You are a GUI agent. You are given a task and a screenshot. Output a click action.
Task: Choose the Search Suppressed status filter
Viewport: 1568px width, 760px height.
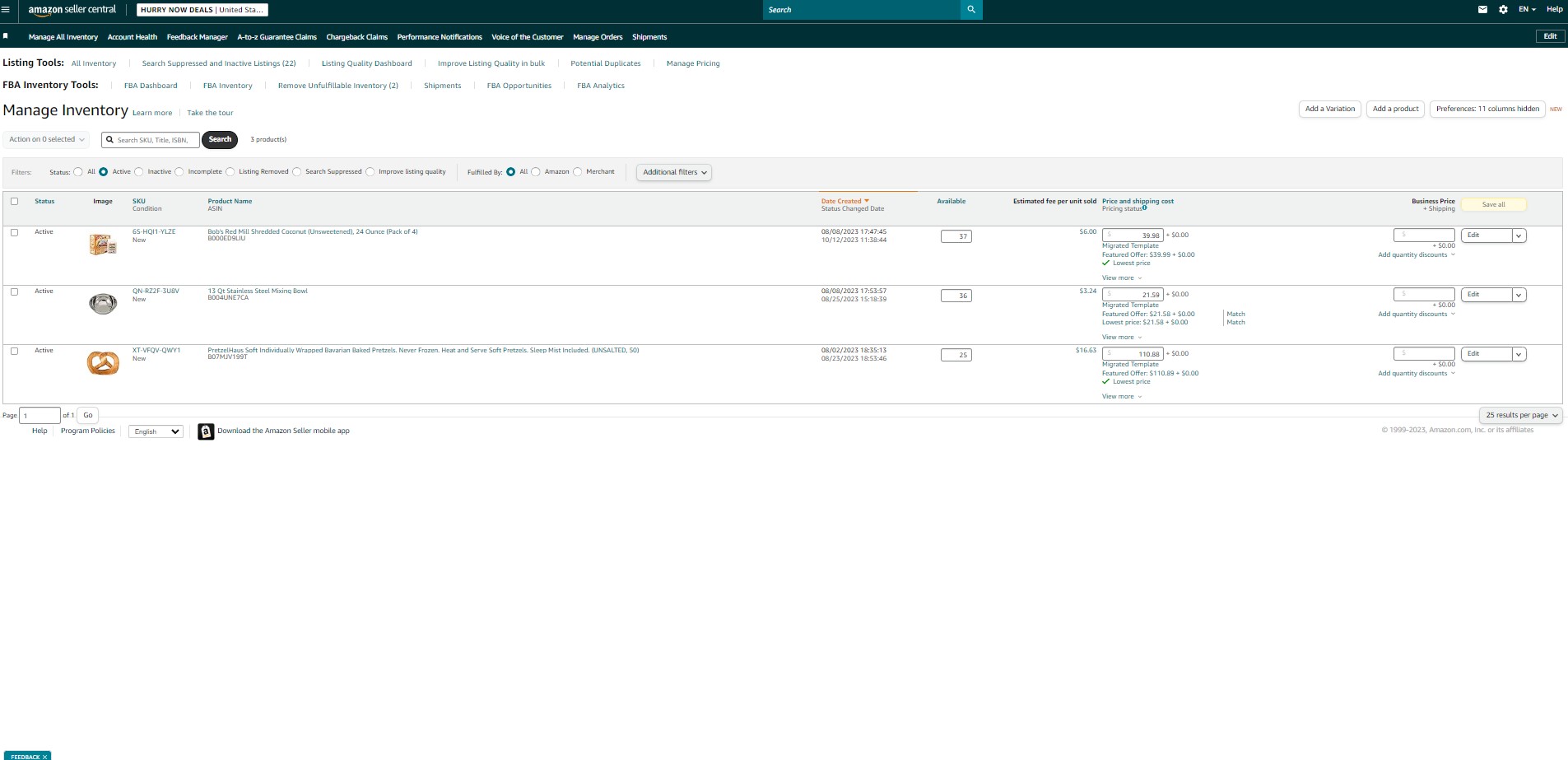[x=297, y=172]
